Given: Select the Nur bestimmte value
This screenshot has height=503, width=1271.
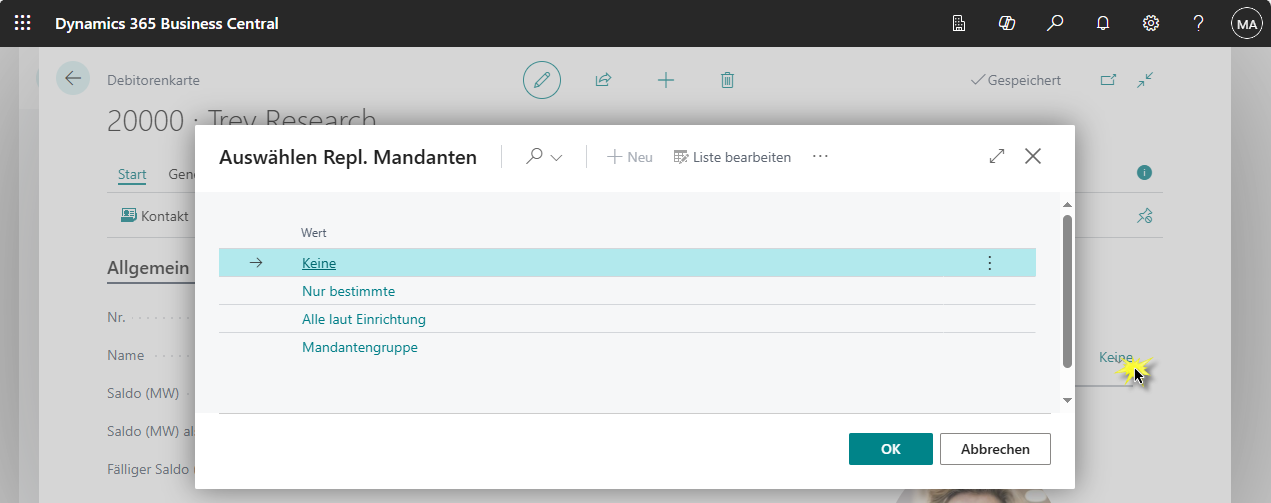Looking at the screenshot, I should (348, 291).
